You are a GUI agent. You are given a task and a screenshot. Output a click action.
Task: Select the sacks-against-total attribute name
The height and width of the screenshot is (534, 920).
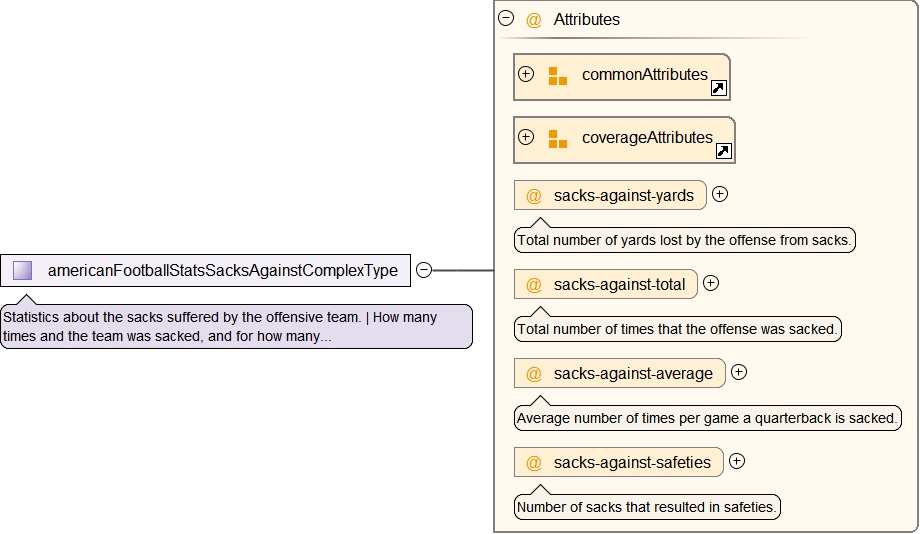619,284
